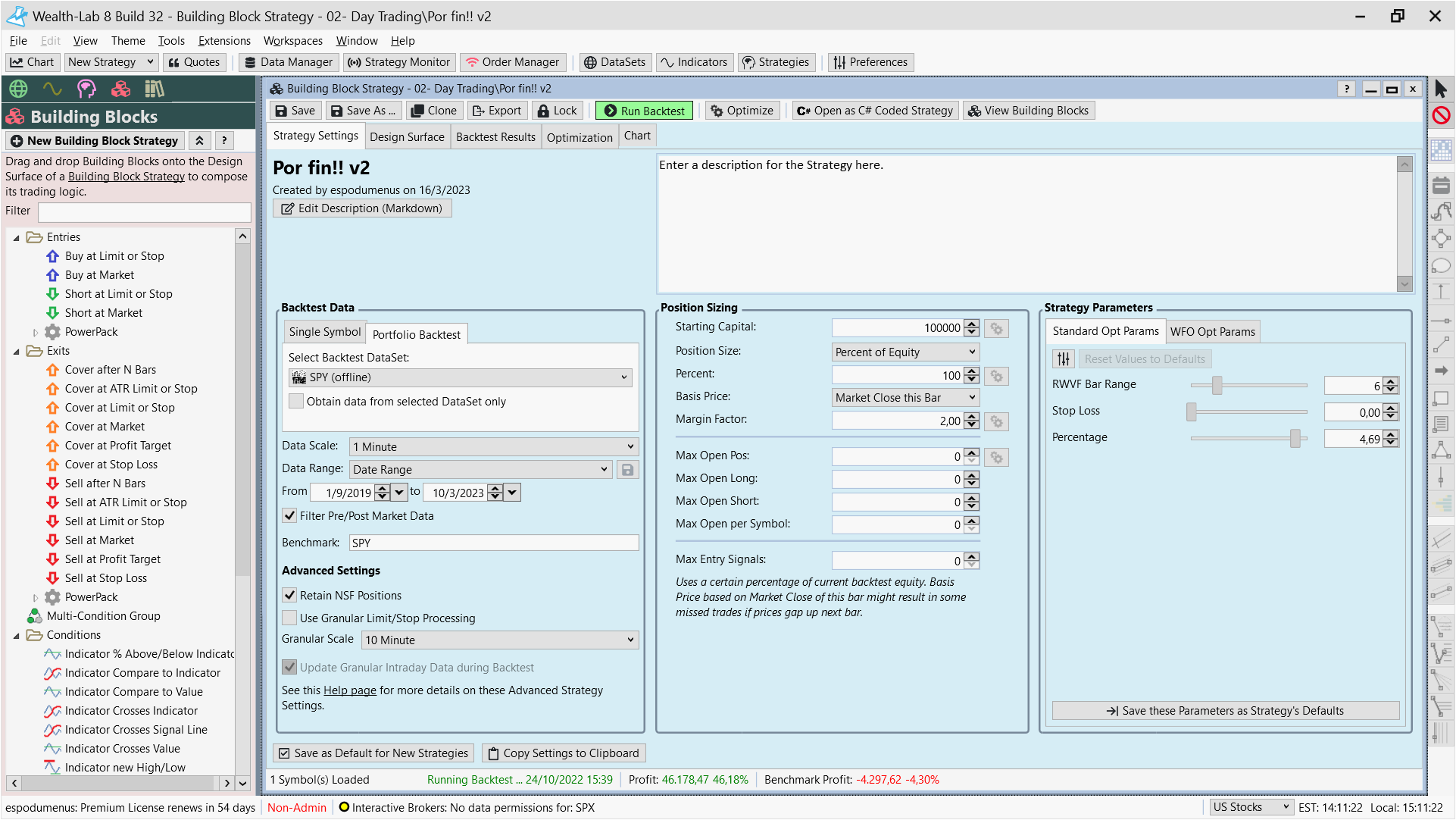Click Save these Parameters as Strategy's Defaults
The height and width of the screenshot is (820, 1456).
point(1225,711)
